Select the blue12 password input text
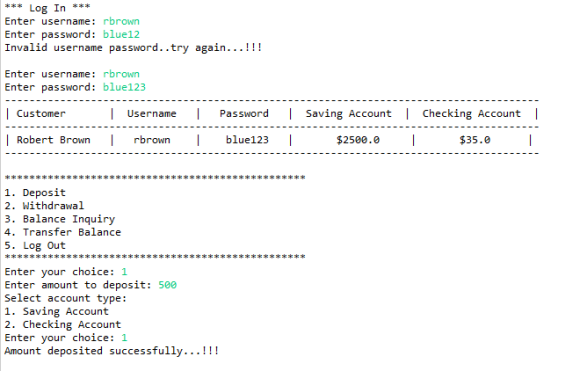This screenshot has width=580, height=371. click(x=121, y=34)
